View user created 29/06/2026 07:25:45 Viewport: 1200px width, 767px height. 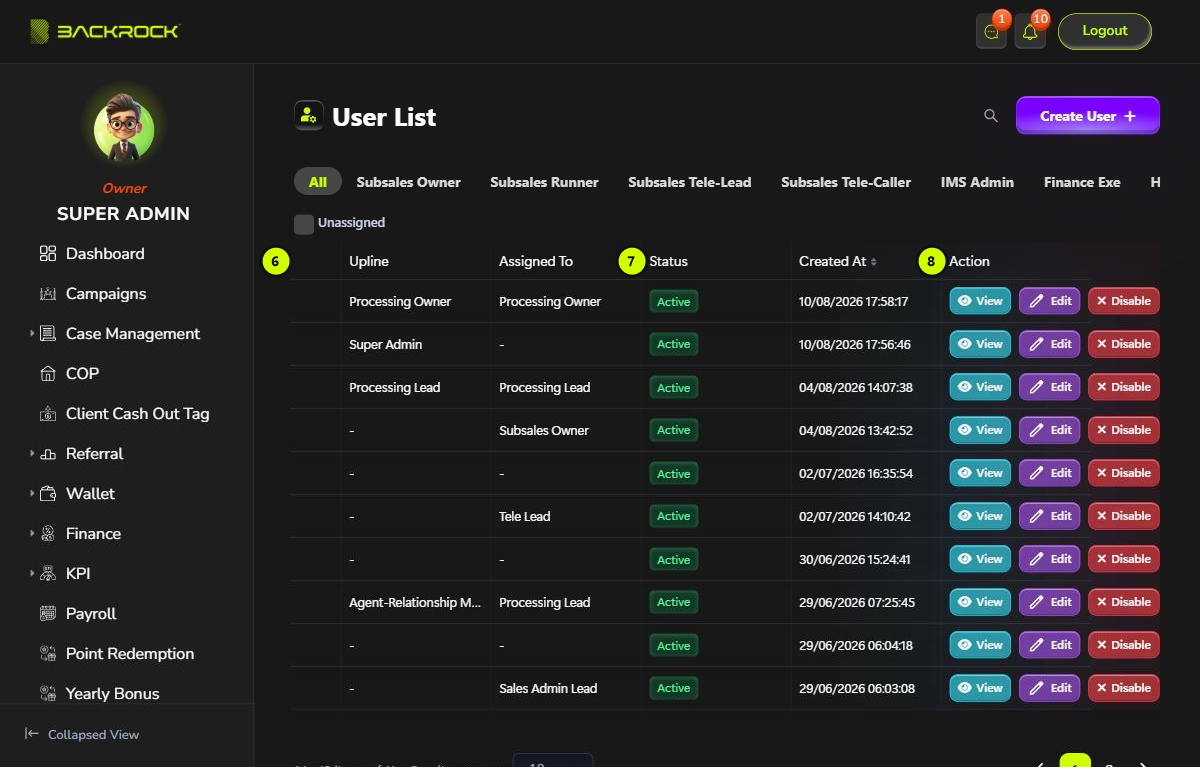coord(980,602)
